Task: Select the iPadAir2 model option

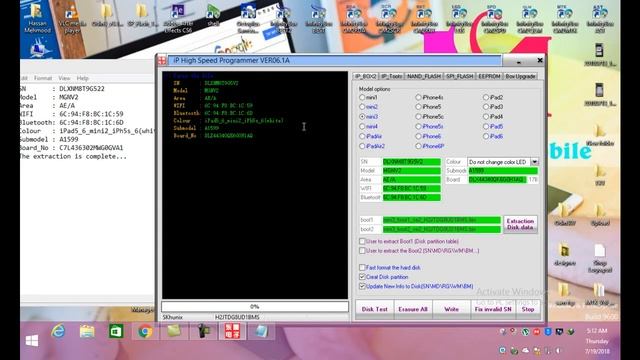Action: click(x=362, y=146)
